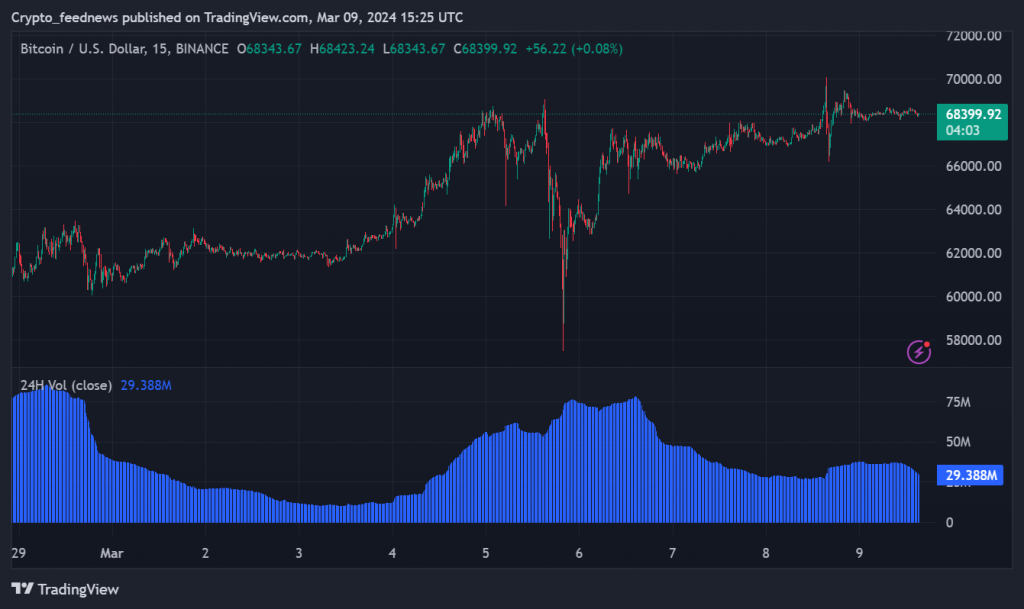Click the 58000.00 price axis label
The image size is (1024, 609).
point(973,340)
